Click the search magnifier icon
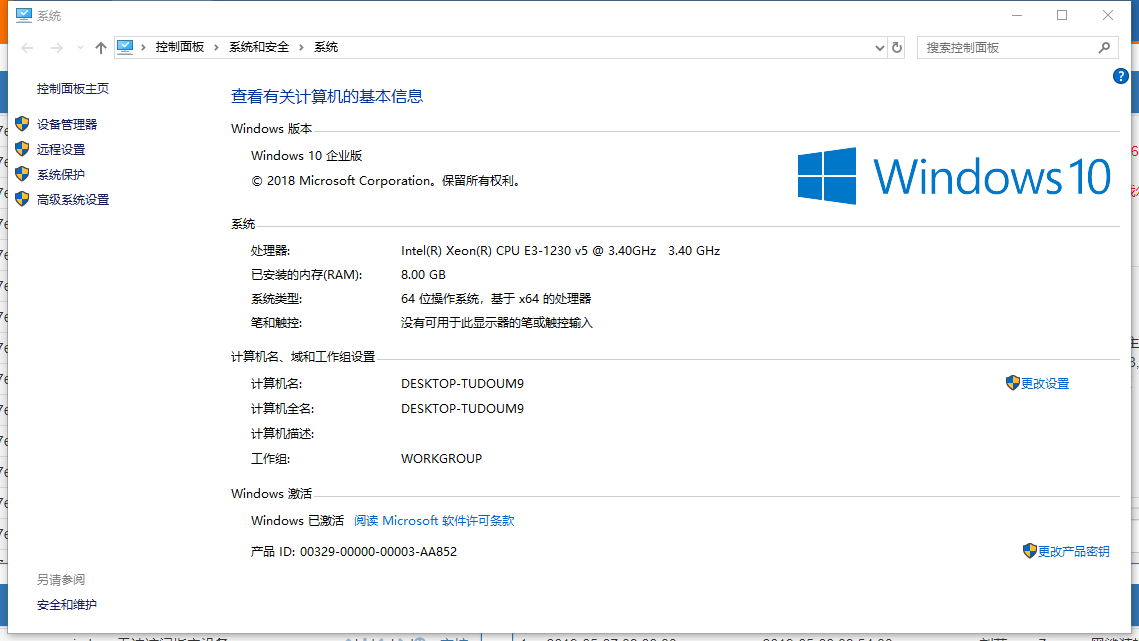The image size is (1139, 641). click(x=1104, y=47)
